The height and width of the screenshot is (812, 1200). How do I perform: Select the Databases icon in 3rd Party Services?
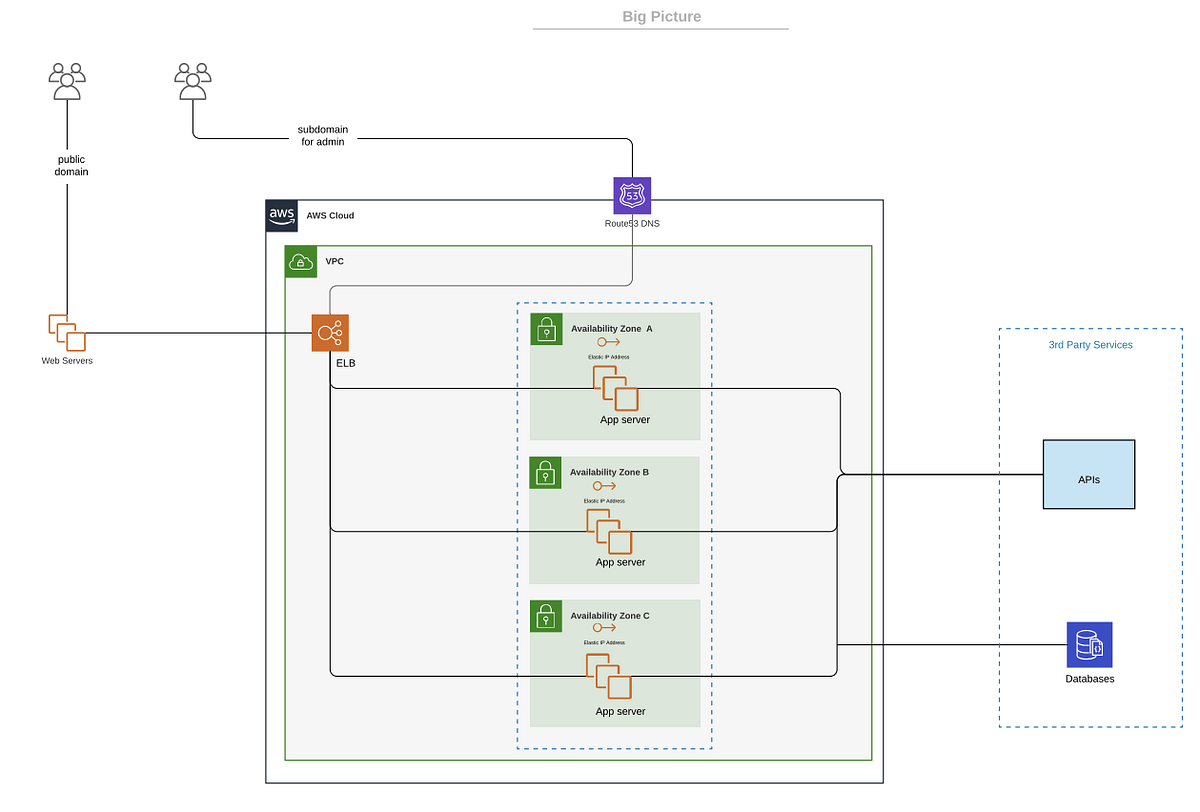coord(1090,645)
